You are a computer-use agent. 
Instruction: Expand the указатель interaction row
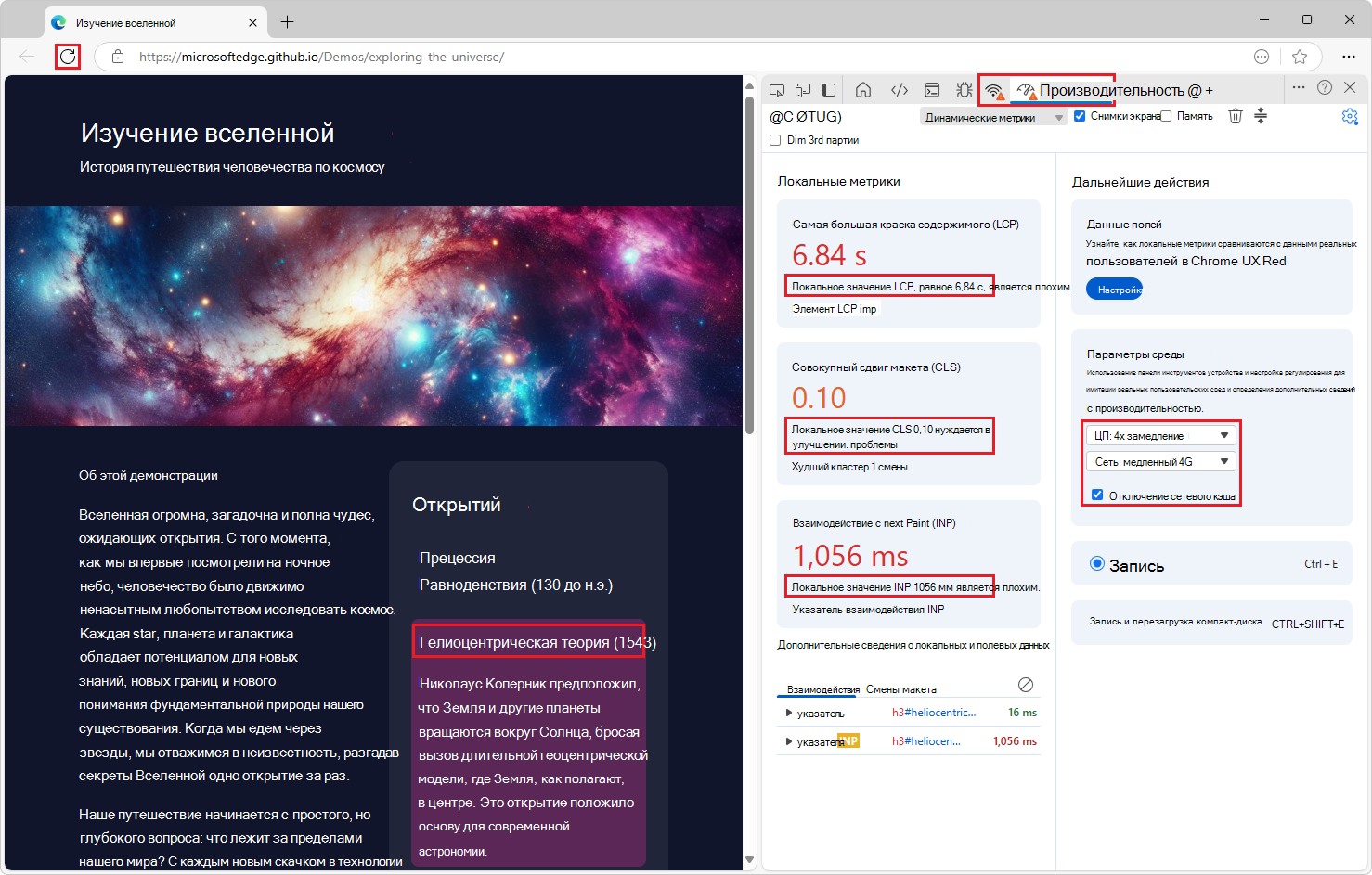coord(788,712)
